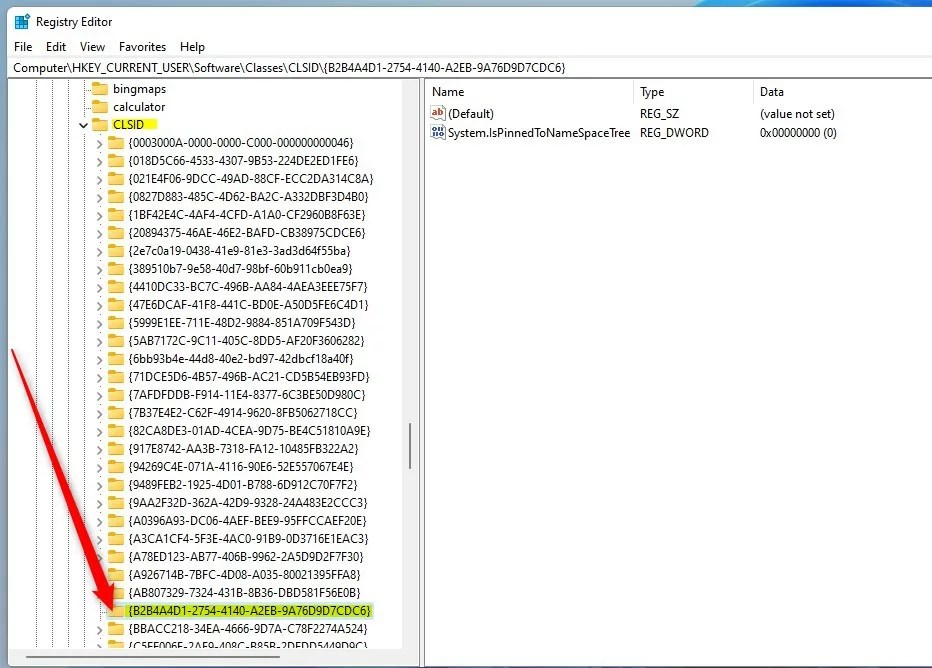Collapse the CLSID tree node

[x=83, y=125]
